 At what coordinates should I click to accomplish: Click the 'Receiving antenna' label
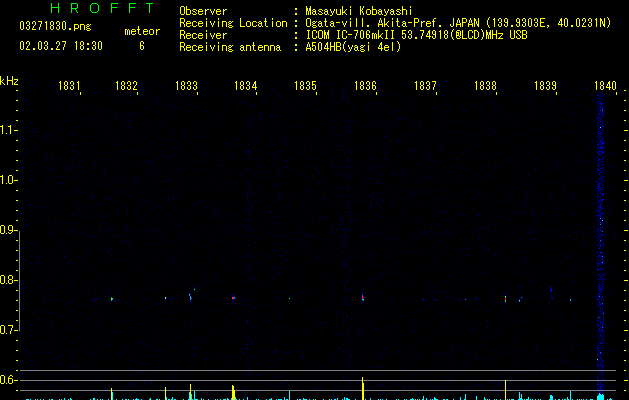tap(230, 47)
